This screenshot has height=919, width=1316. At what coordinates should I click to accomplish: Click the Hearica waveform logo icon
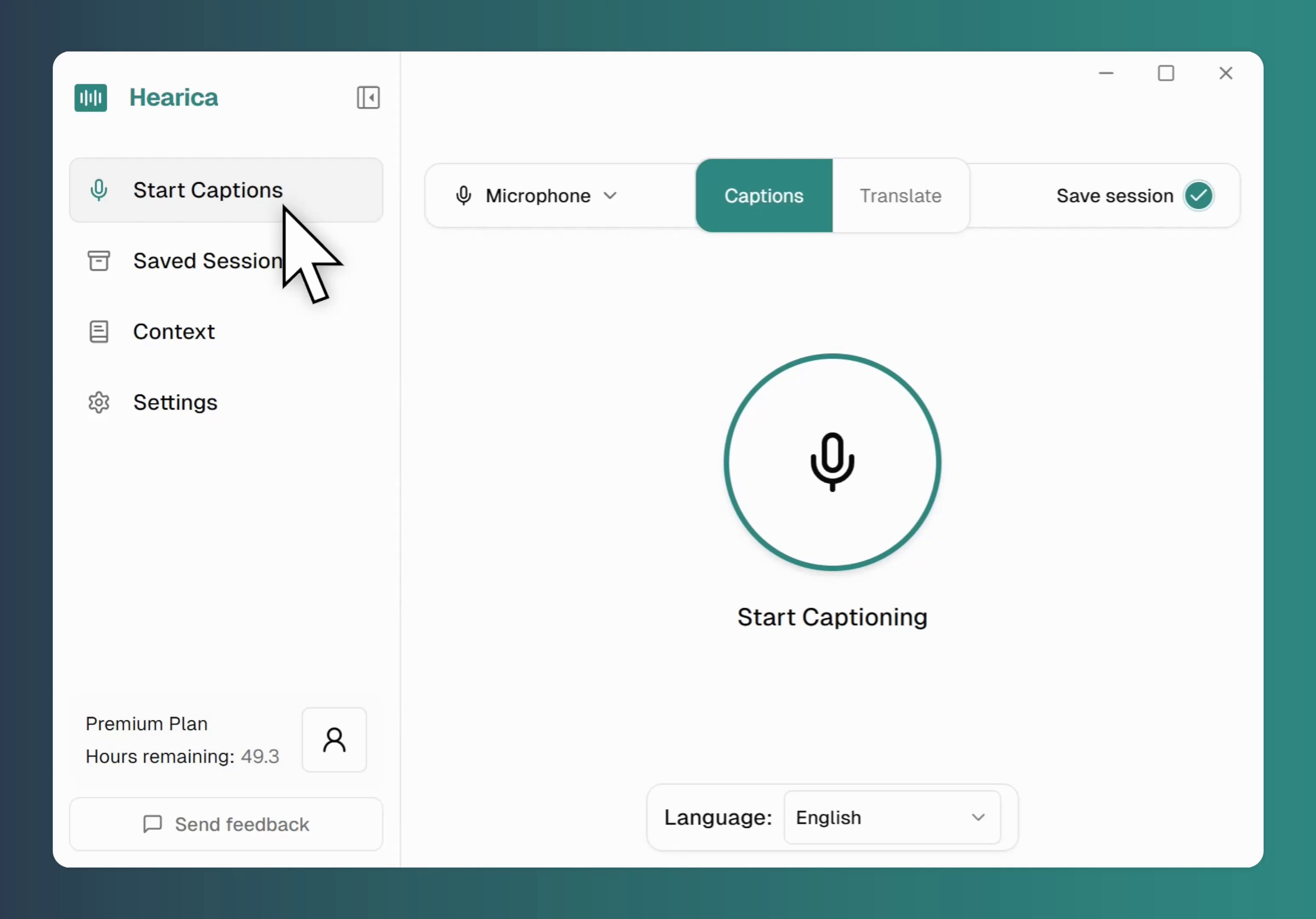(x=91, y=97)
